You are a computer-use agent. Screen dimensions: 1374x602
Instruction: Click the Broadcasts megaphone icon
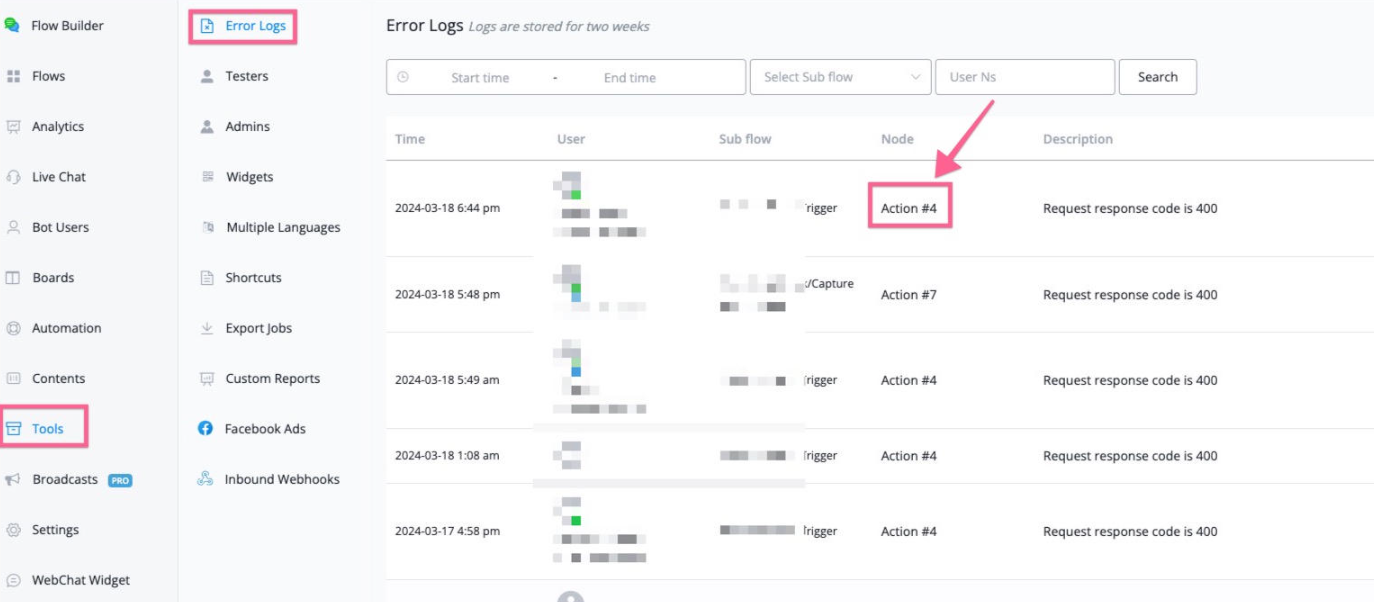click(13, 480)
